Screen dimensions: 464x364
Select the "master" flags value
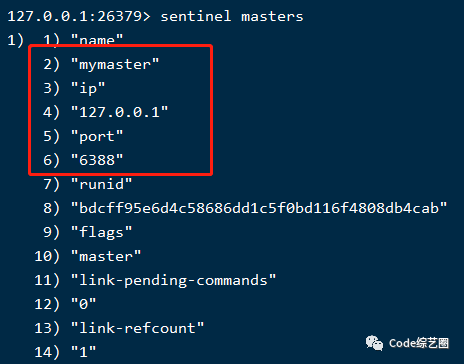click(106, 256)
